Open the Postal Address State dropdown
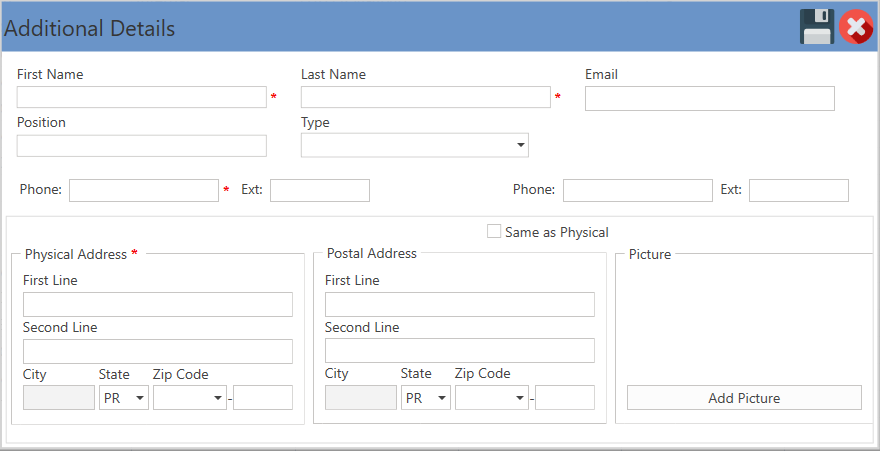The image size is (880, 451). pos(426,398)
